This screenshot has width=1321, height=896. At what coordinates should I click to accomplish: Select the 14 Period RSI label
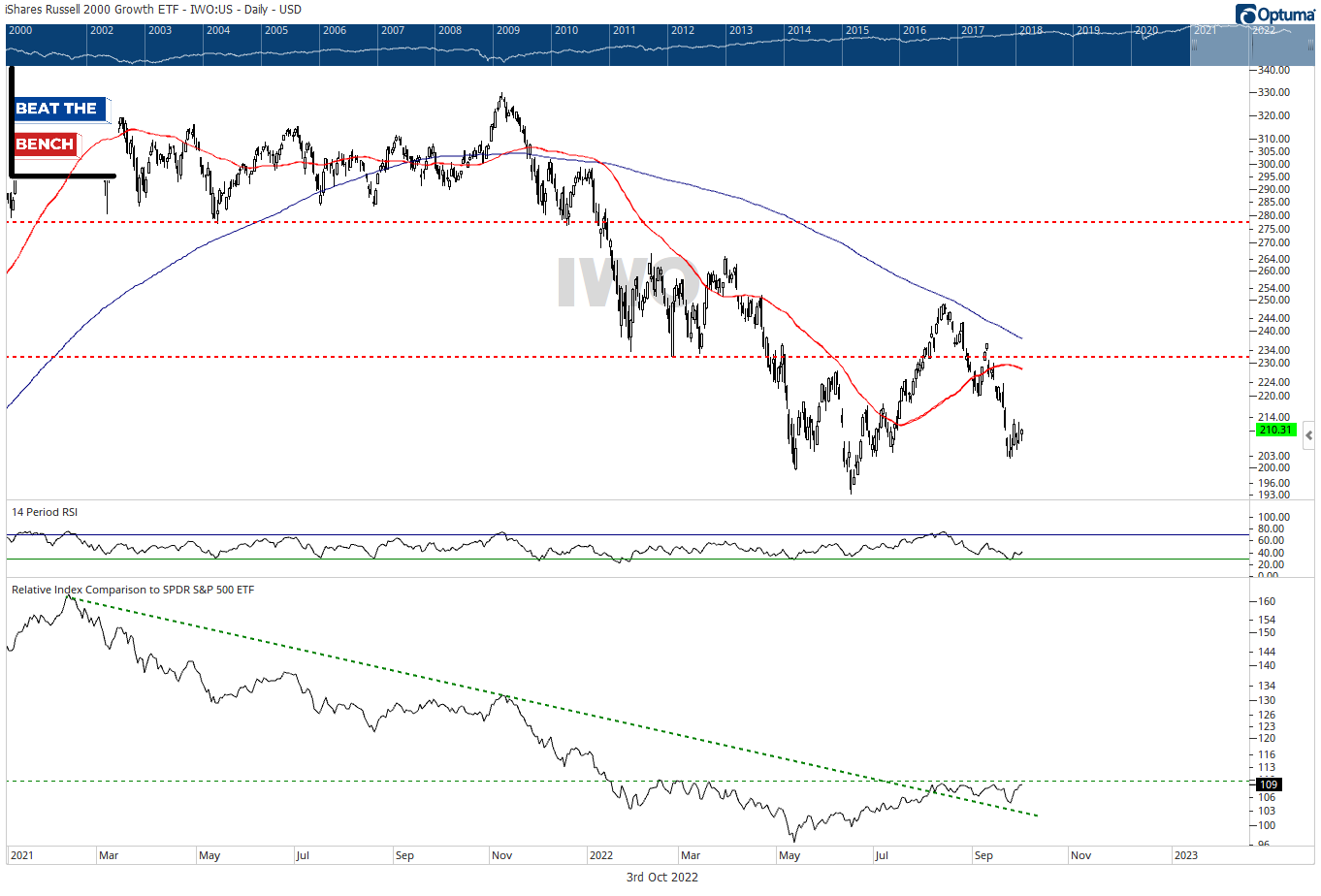[45, 512]
